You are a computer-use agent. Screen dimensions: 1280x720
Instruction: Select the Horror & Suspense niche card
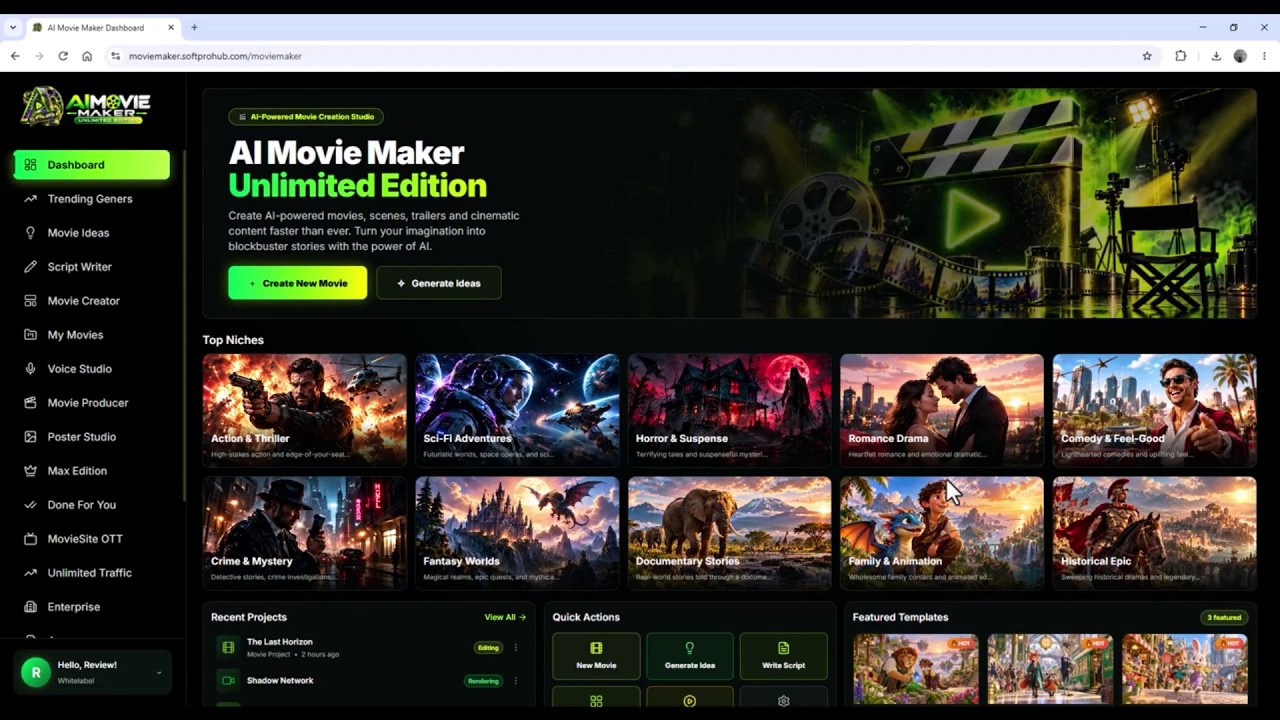pos(729,410)
